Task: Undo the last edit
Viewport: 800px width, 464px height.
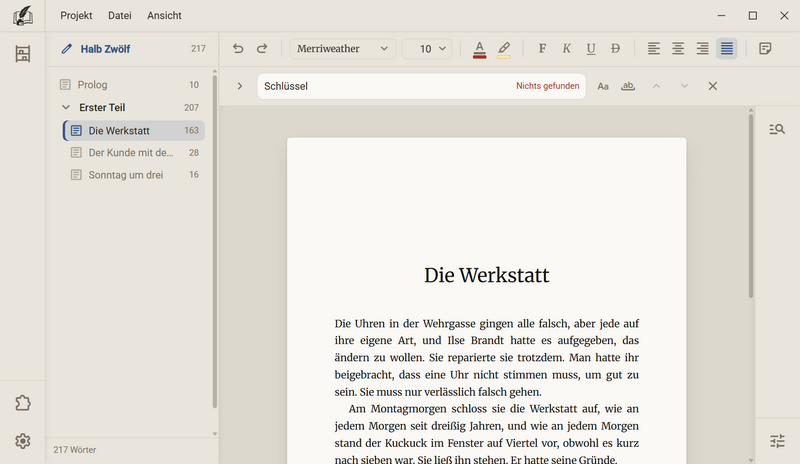Action: (x=238, y=48)
